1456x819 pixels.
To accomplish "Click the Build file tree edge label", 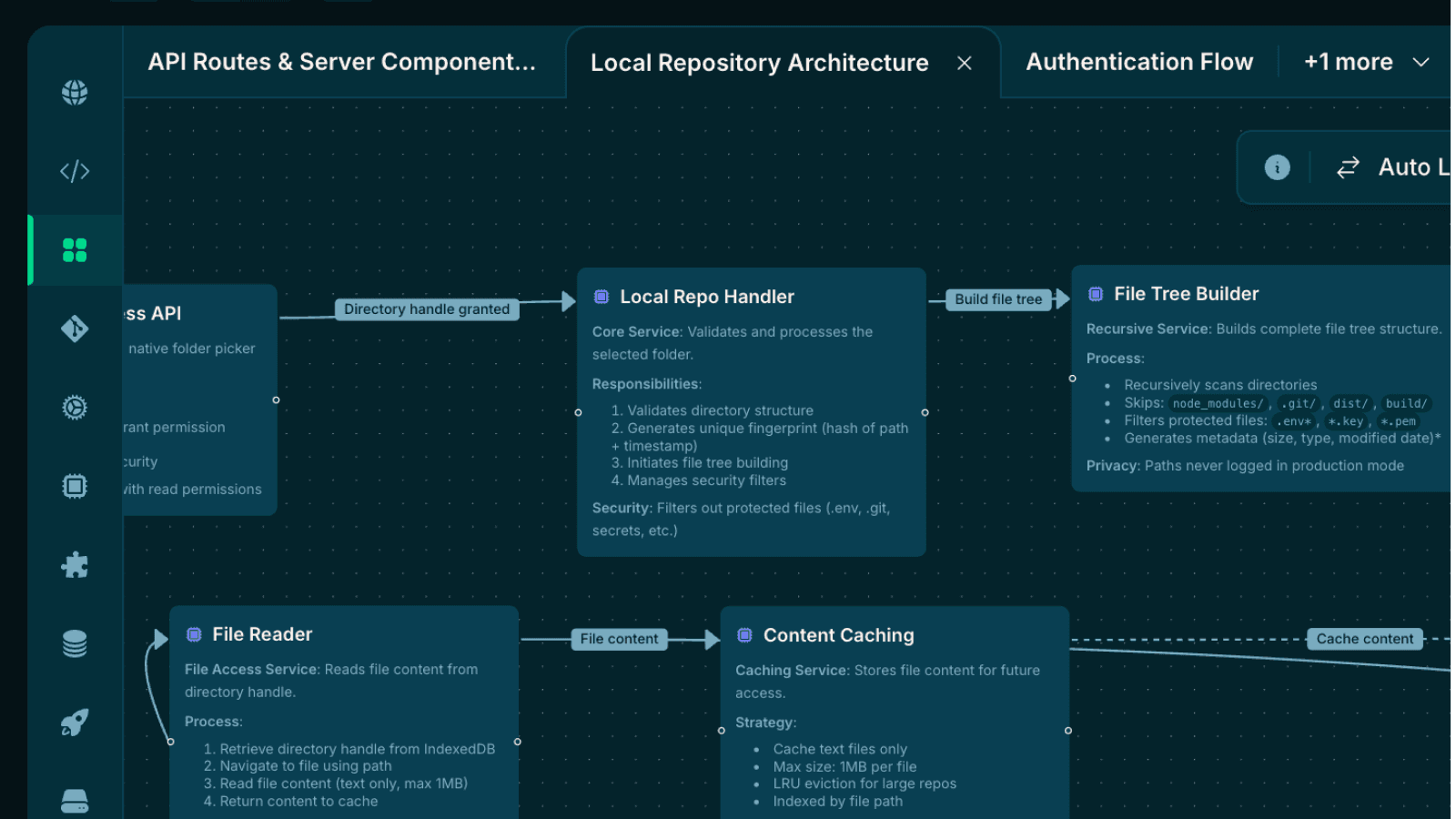I will pyautogui.click(x=998, y=299).
